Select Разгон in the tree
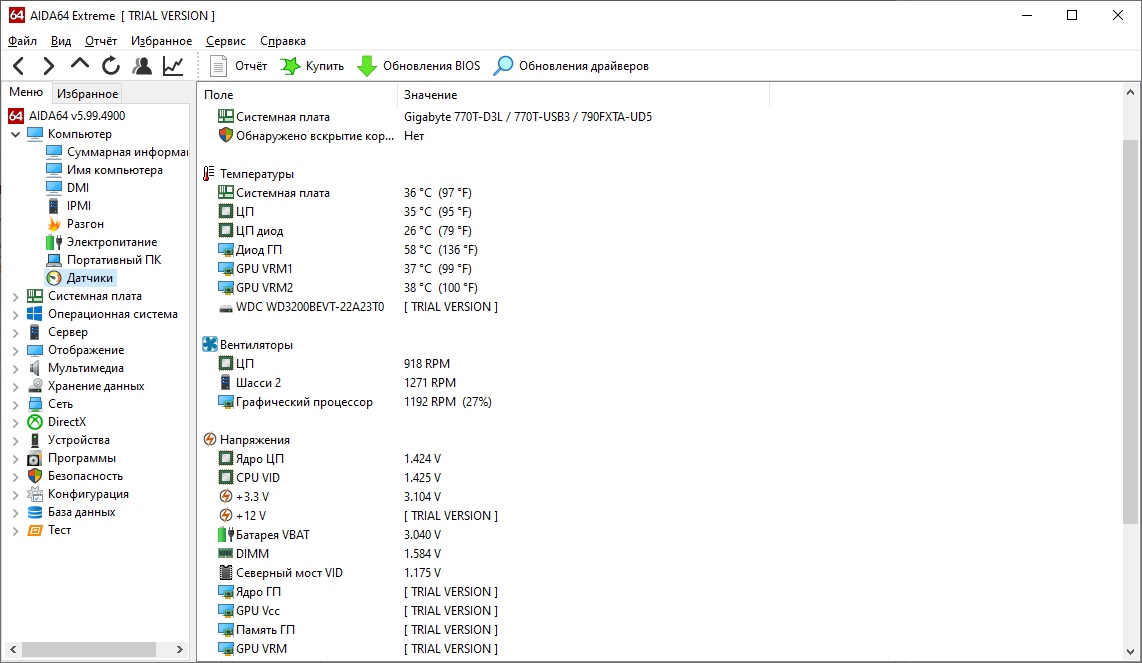The image size is (1142, 663). click(85, 224)
